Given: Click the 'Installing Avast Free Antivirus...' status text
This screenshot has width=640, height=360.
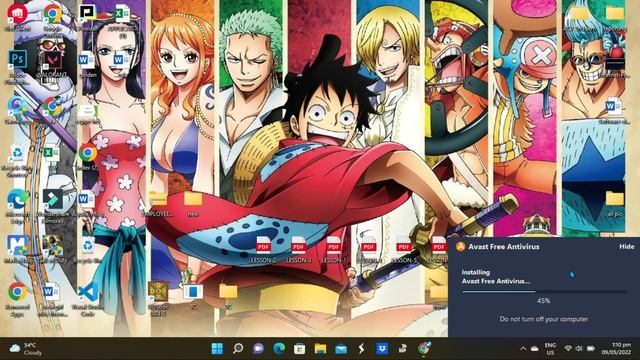Looking at the screenshot, I should [x=496, y=277].
